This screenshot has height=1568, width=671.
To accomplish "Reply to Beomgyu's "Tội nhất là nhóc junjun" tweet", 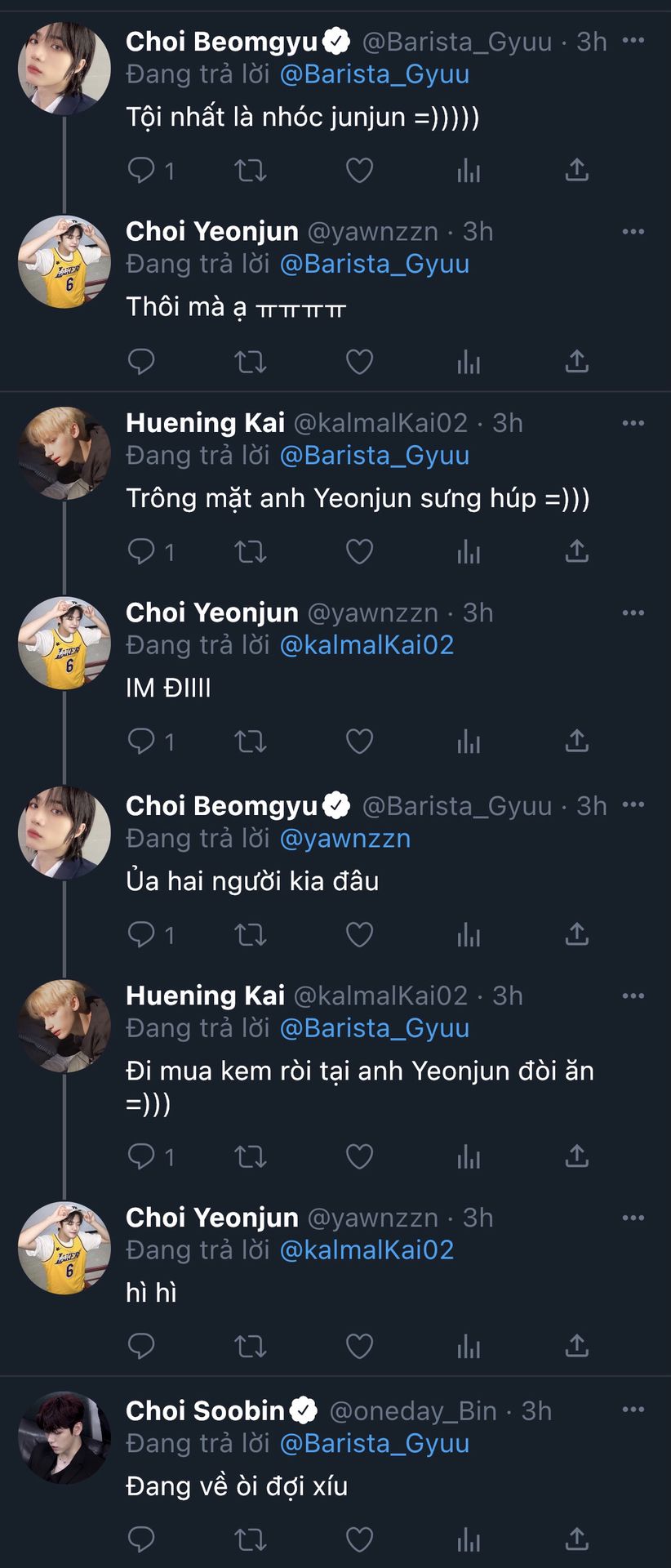I will pyautogui.click(x=142, y=170).
